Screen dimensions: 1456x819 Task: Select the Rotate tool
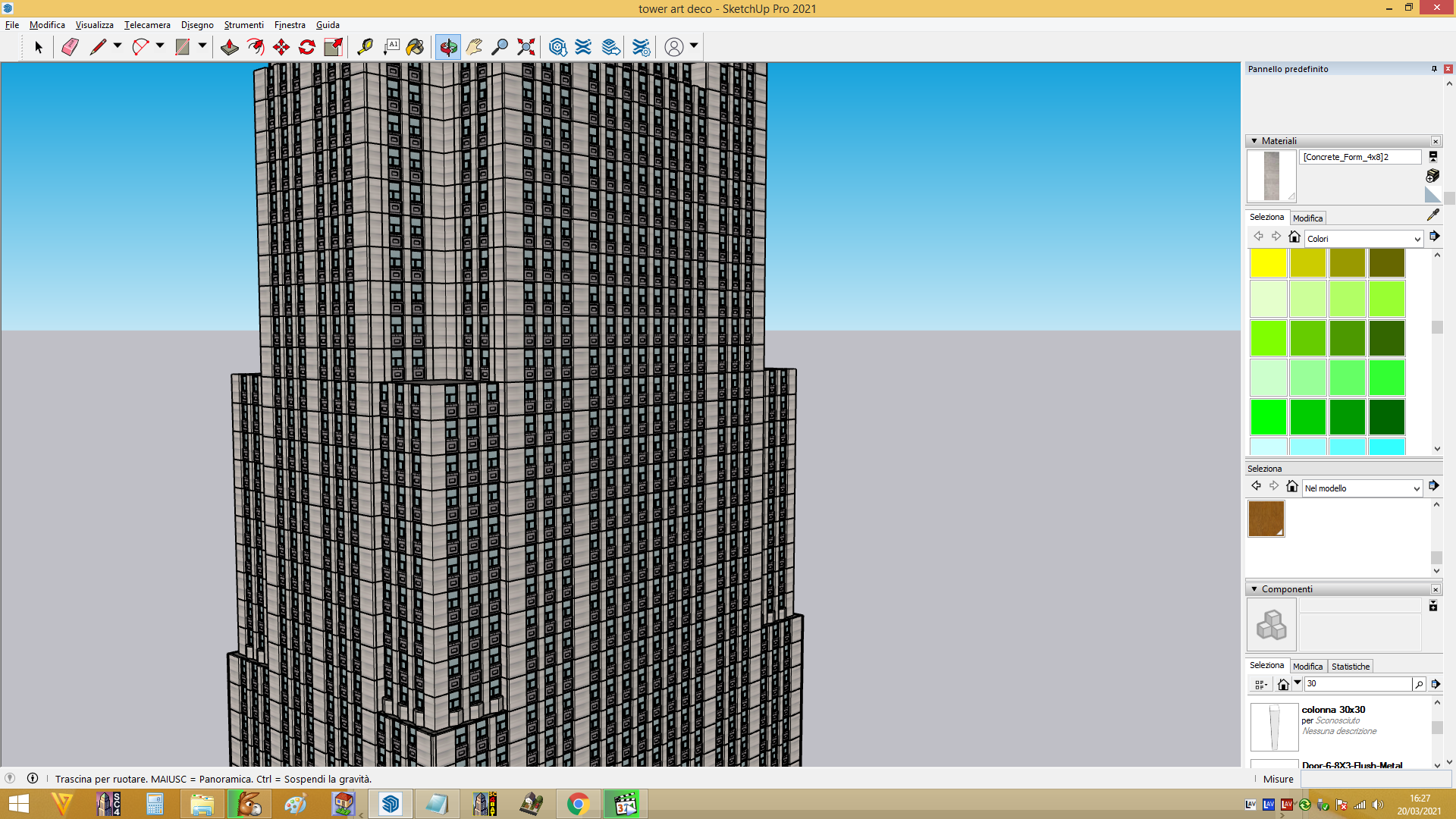click(x=307, y=47)
